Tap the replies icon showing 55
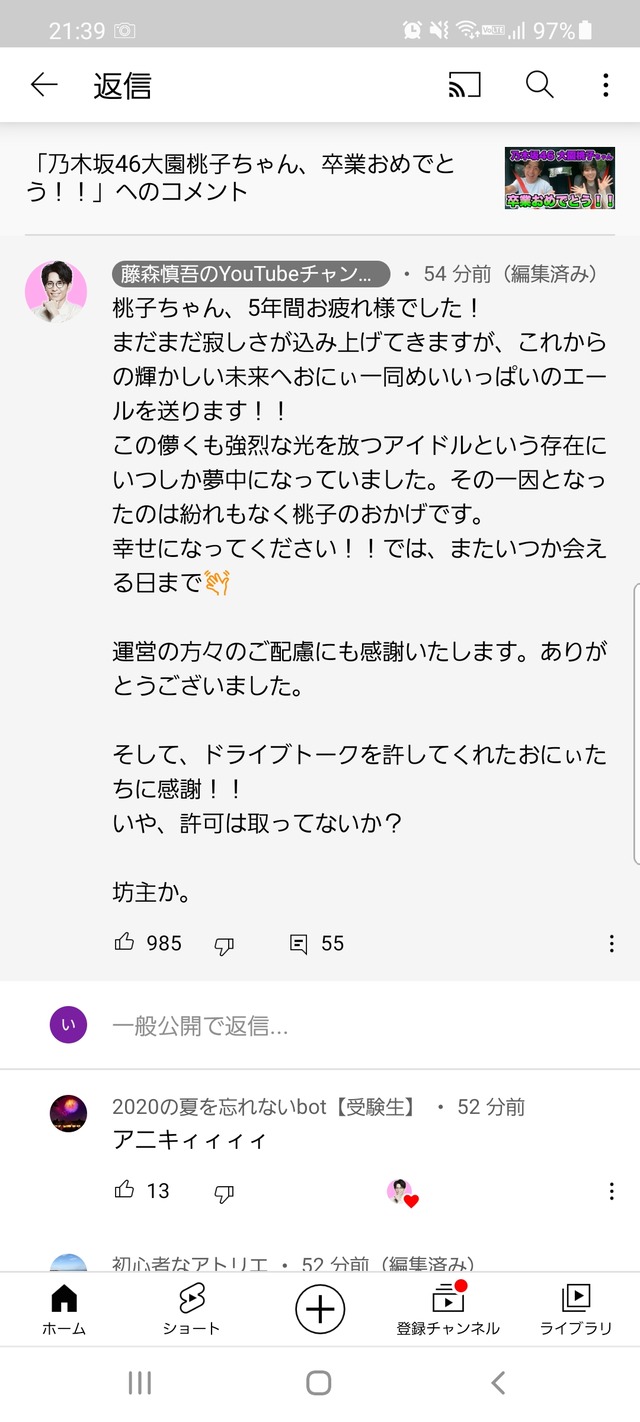The image size is (640, 1422). point(298,943)
